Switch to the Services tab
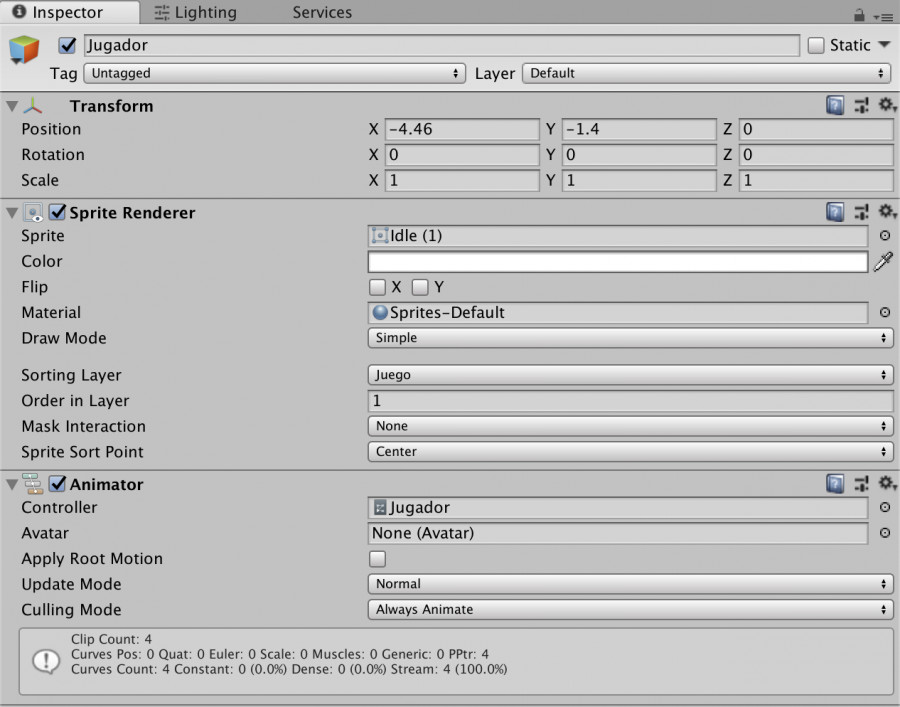The width and height of the screenshot is (900, 707). [322, 12]
